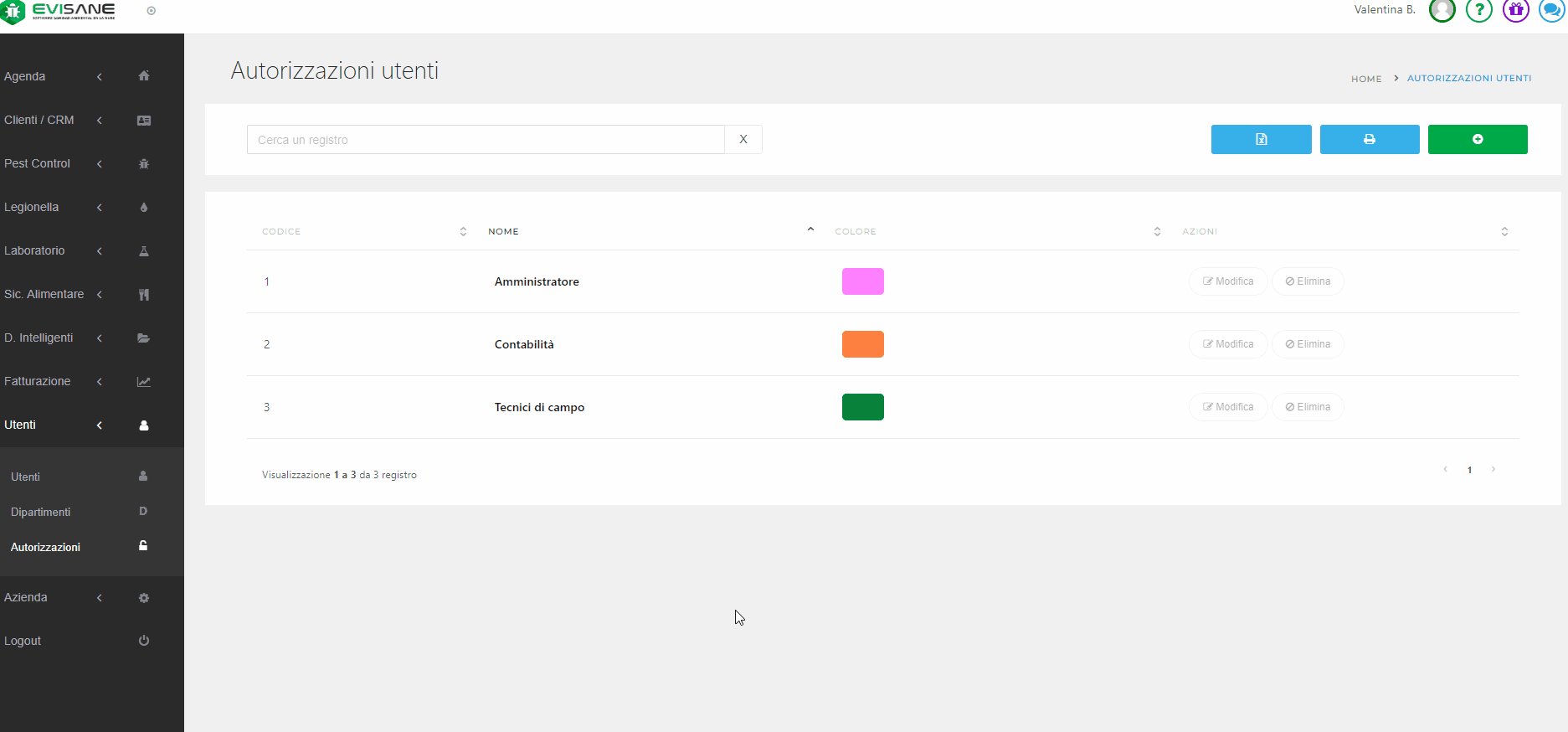
Task: Open the Dipartimenti submenu item
Action: coord(41,512)
